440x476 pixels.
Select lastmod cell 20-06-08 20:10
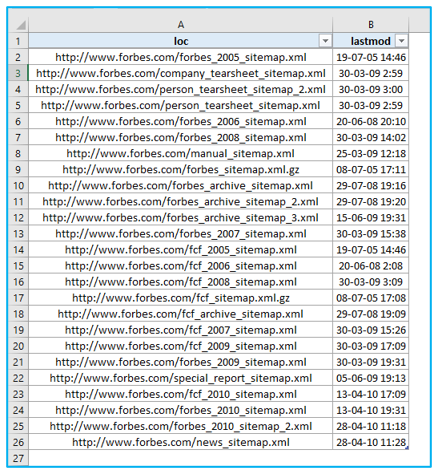[x=371, y=121]
